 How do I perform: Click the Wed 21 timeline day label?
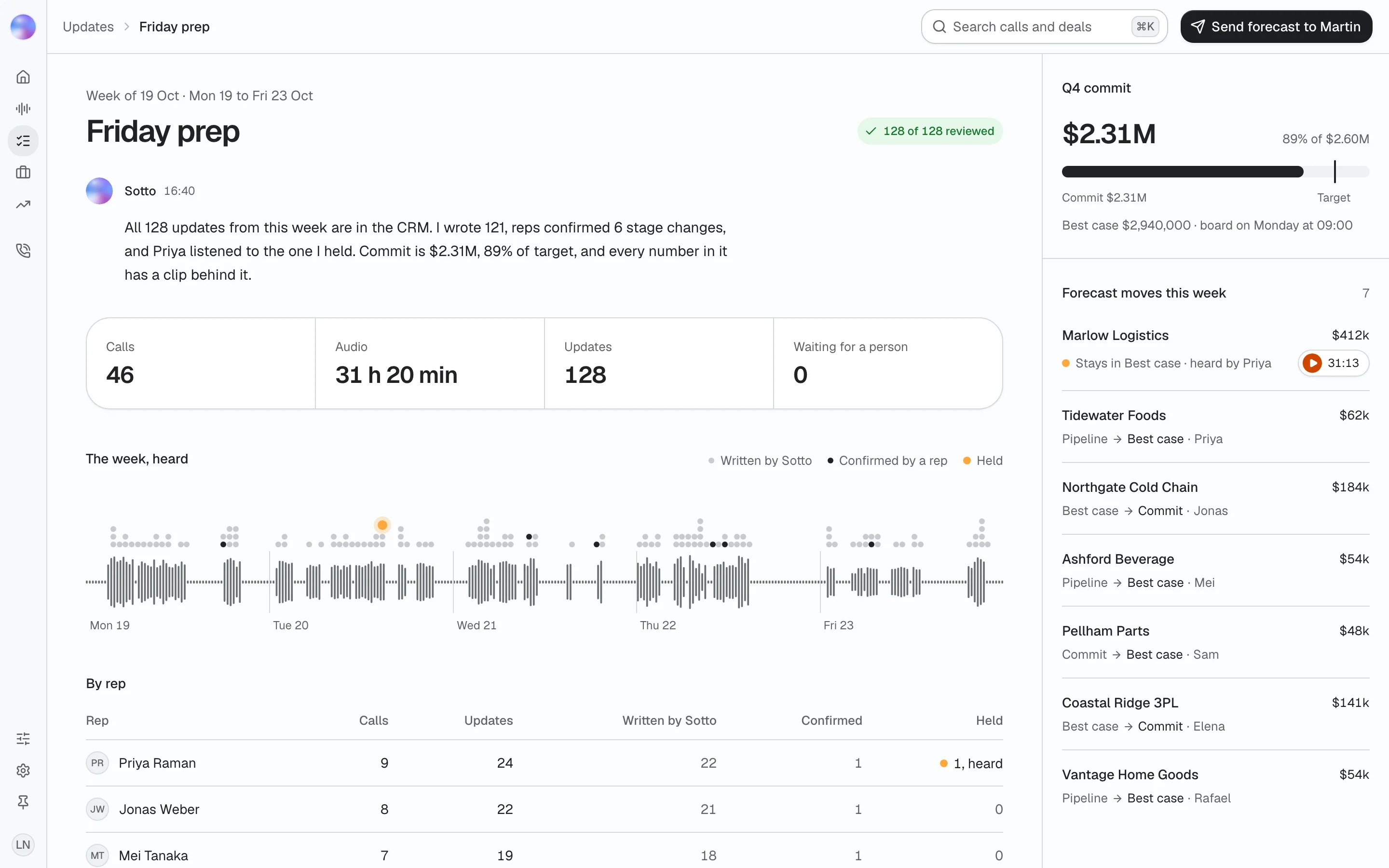coord(477,625)
